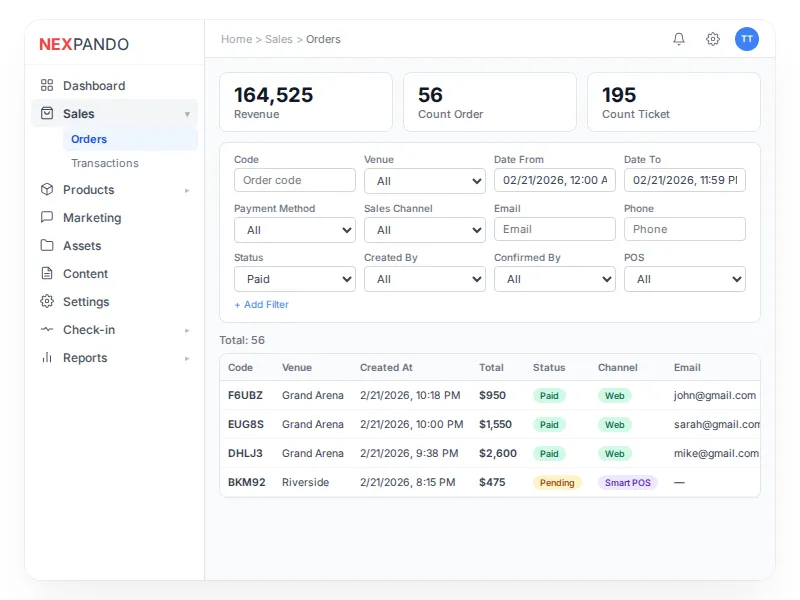Open order BKM92

(246, 483)
